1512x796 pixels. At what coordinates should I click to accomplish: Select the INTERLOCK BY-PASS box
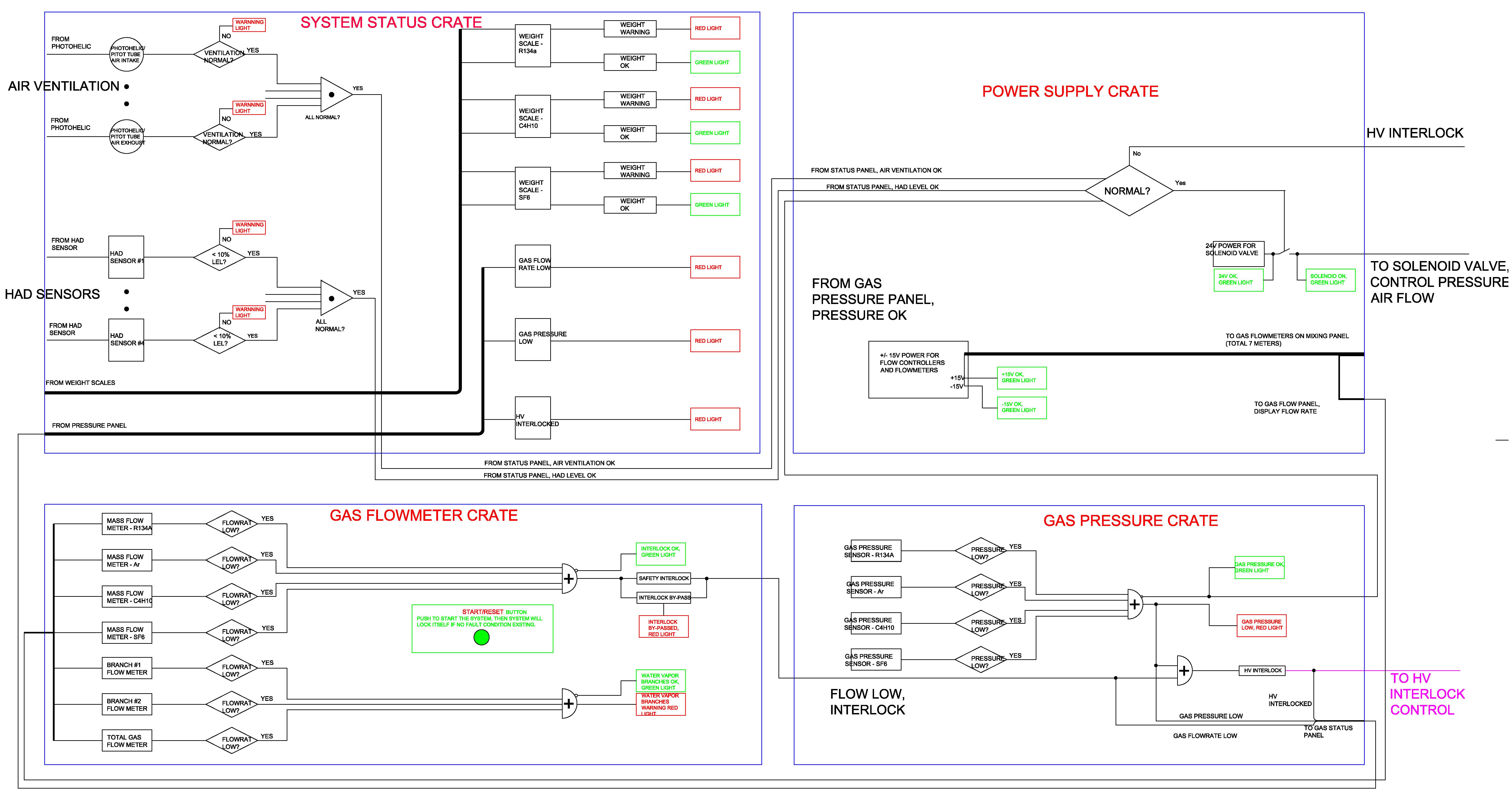[664, 598]
